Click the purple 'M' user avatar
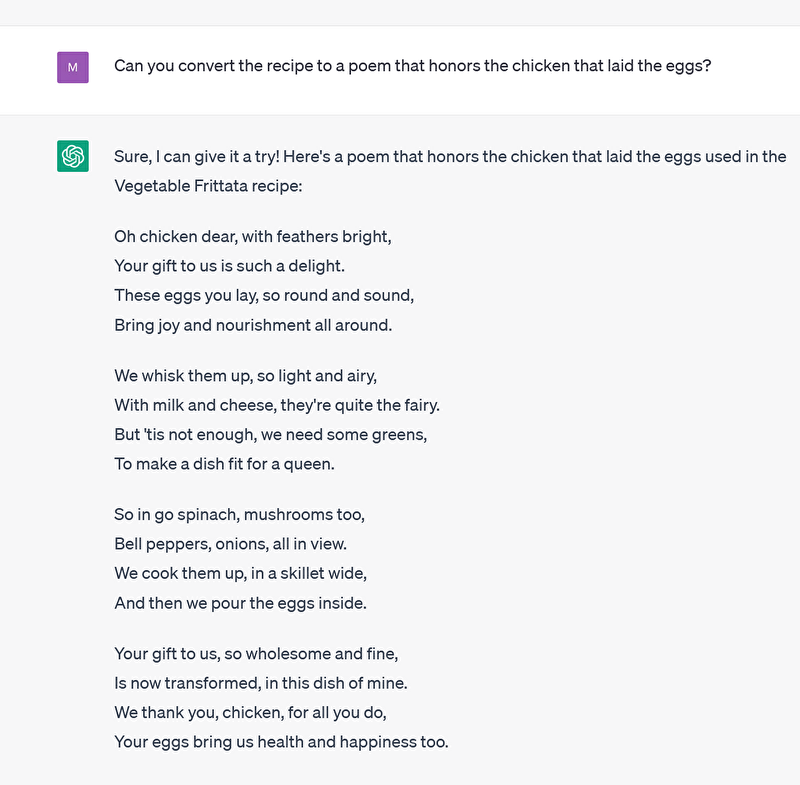The width and height of the screenshot is (800, 785). tap(73, 67)
